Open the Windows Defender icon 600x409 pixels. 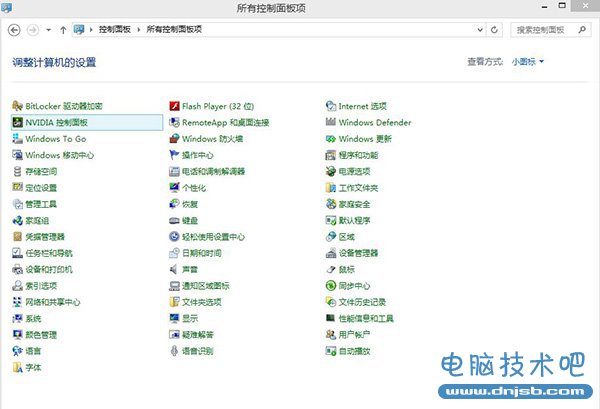331,122
